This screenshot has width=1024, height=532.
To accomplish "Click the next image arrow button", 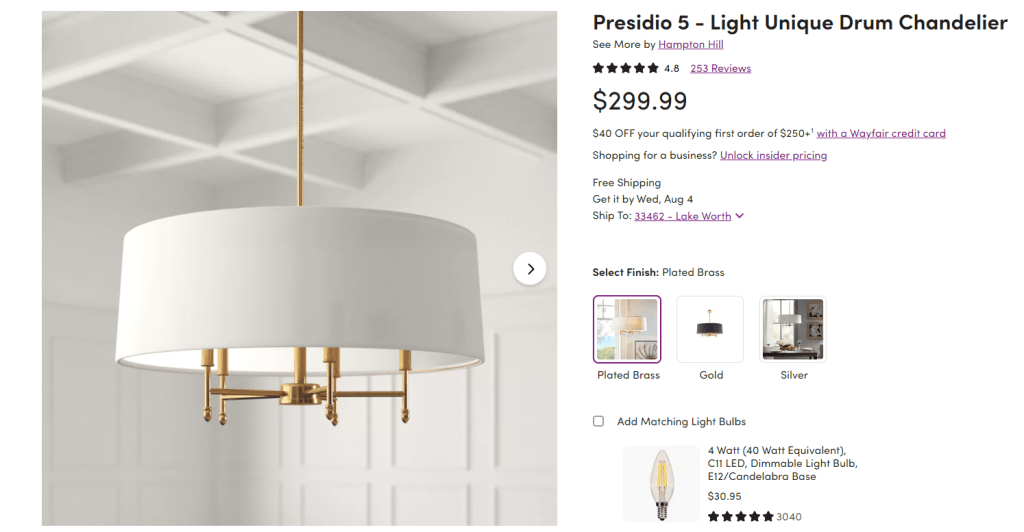I will [x=530, y=268].
